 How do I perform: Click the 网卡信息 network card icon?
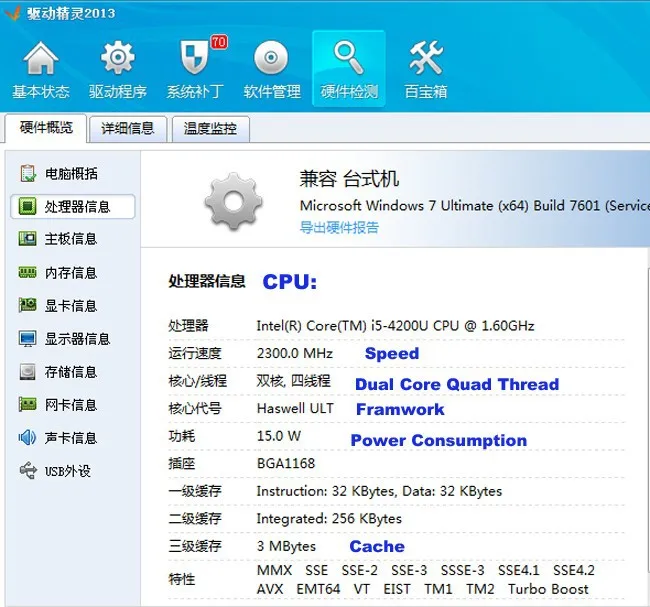point(28,404)
